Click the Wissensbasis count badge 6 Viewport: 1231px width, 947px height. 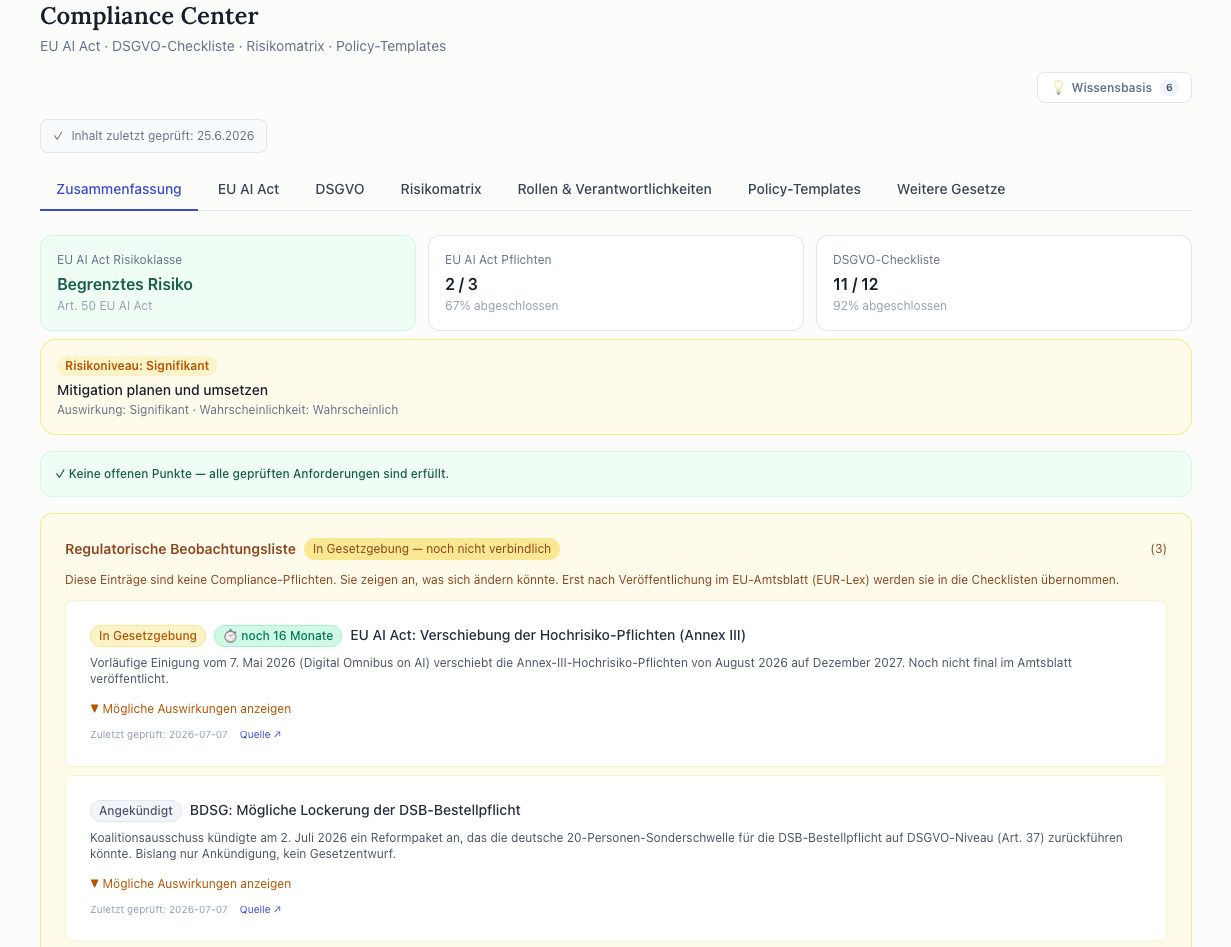point(1169,88)
